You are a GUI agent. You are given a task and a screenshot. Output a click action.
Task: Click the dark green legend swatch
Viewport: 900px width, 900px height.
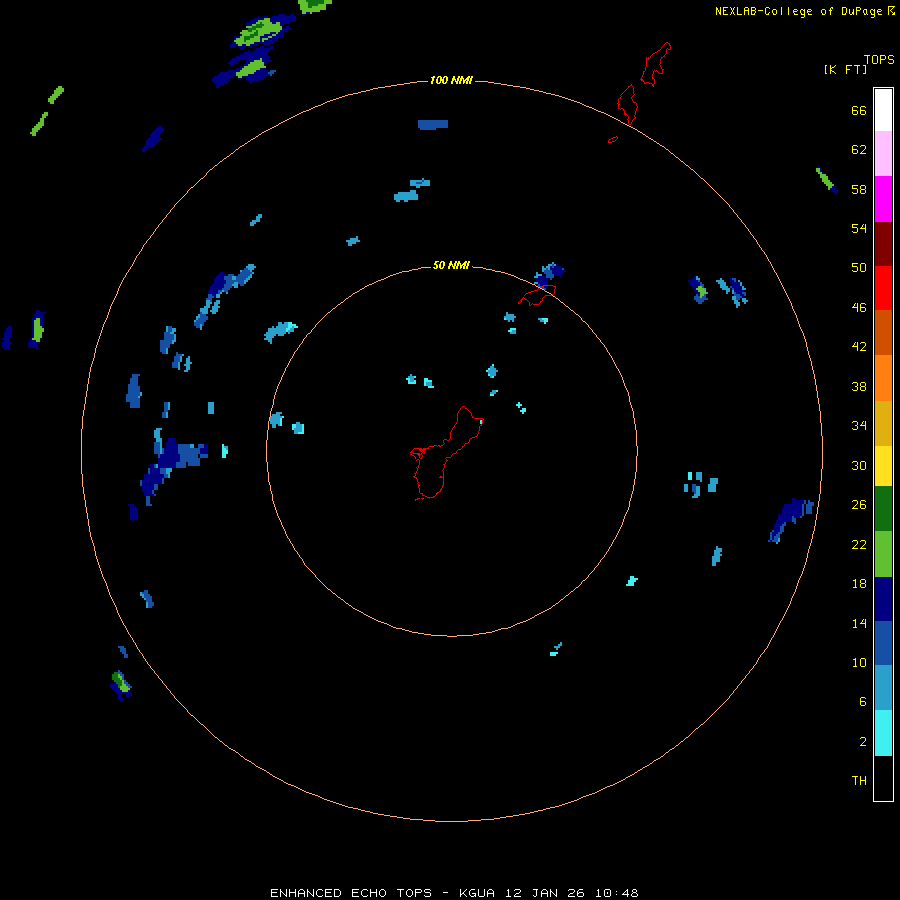883,509
